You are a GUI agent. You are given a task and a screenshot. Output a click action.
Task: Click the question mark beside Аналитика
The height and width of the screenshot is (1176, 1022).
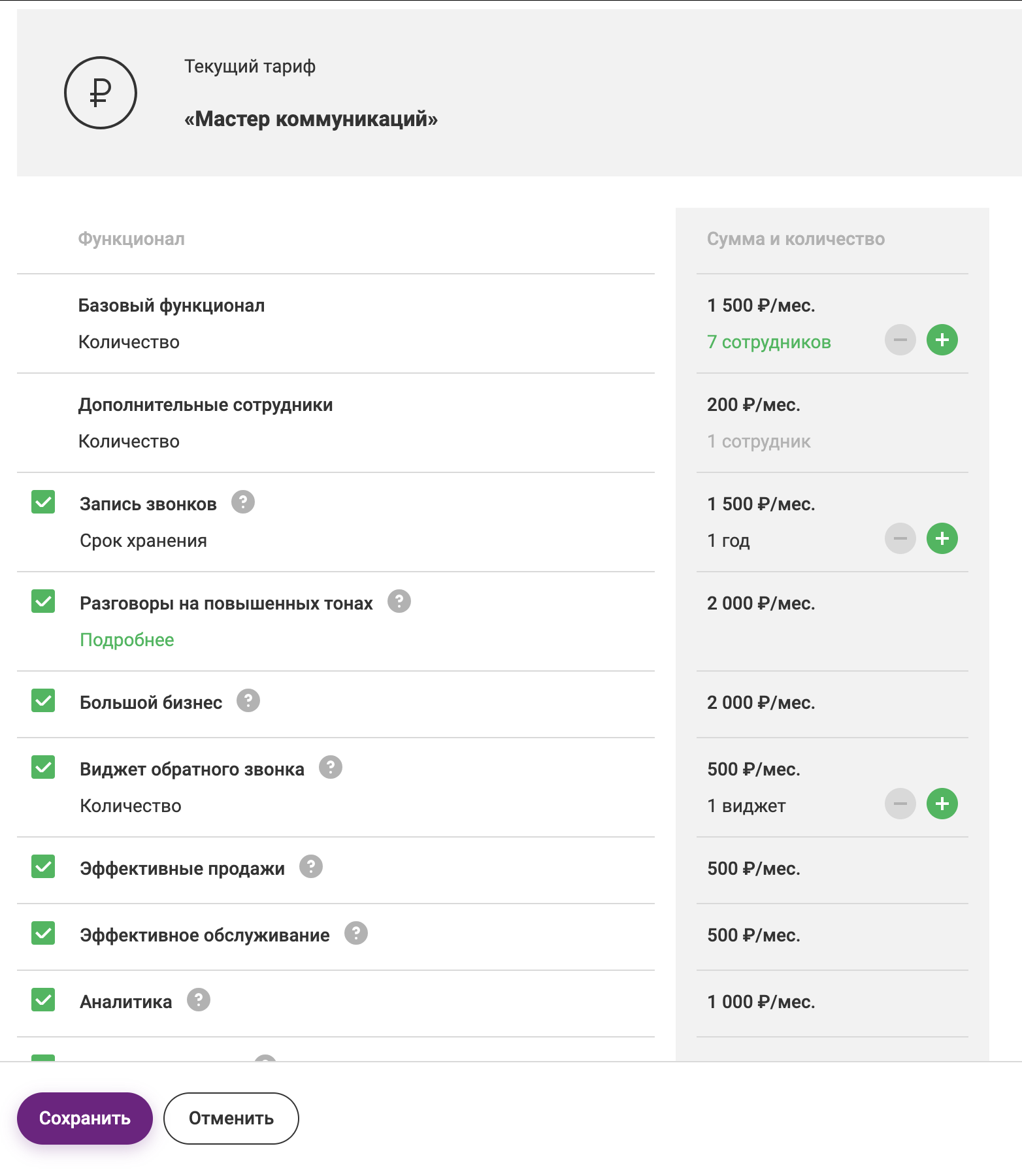click(x=199, y=1000)
